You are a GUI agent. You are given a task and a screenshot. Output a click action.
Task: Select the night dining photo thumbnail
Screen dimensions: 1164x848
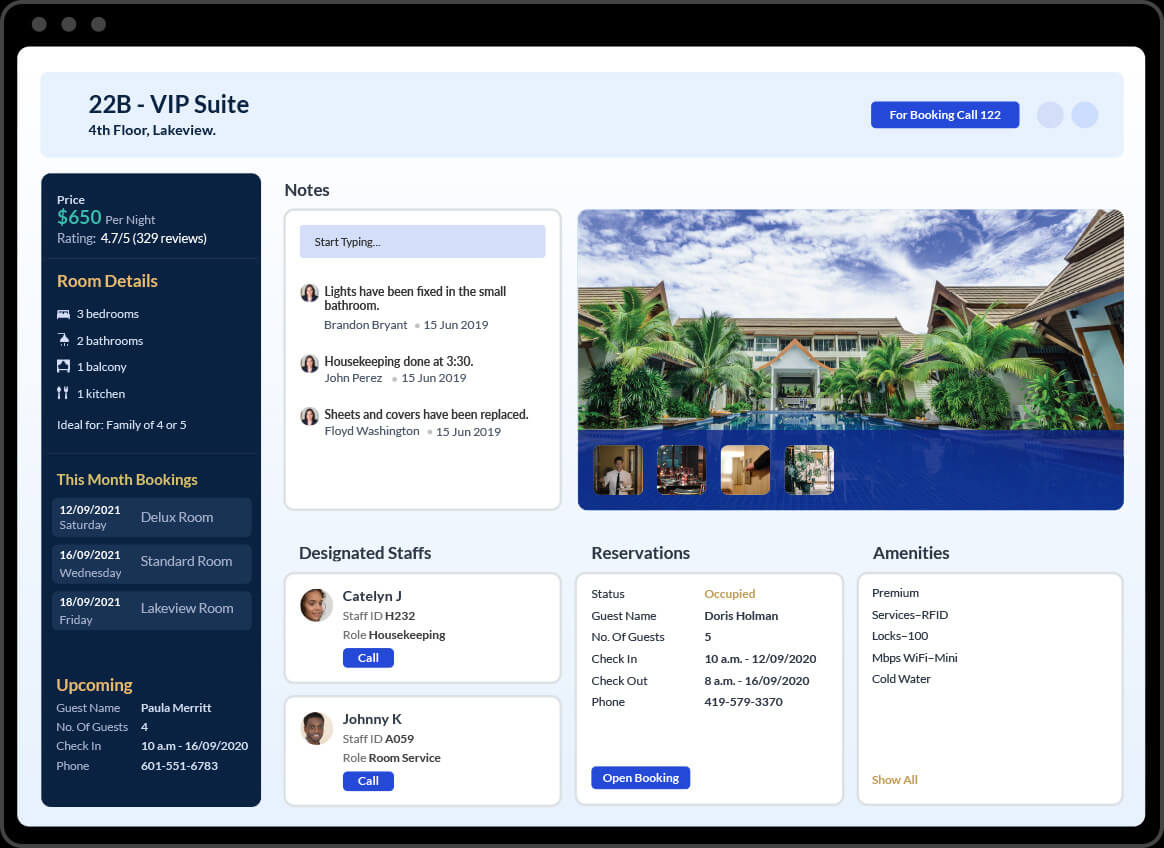point(681,470)
